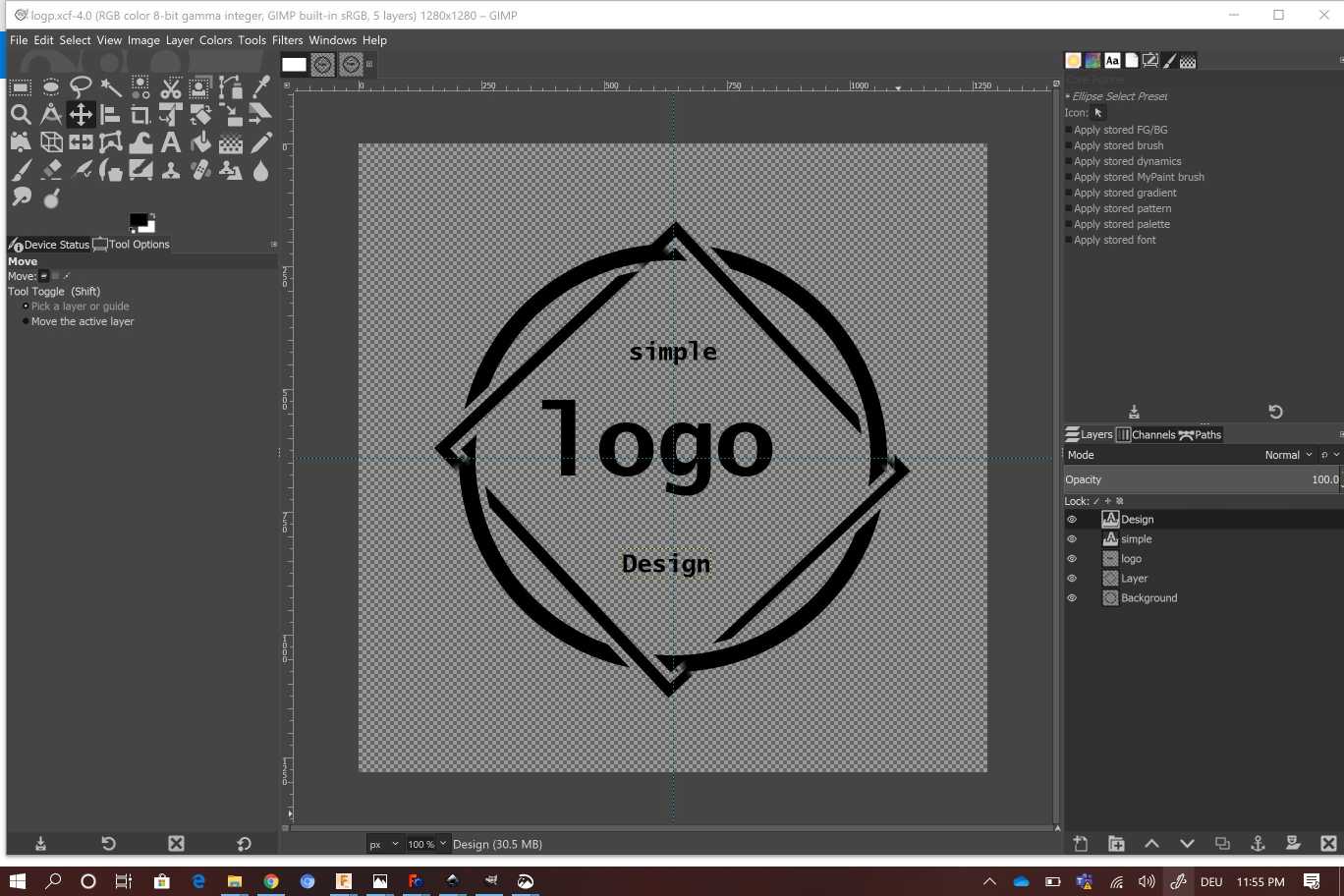
Task: Hide the simple text layer
Action: point(1072,539)
